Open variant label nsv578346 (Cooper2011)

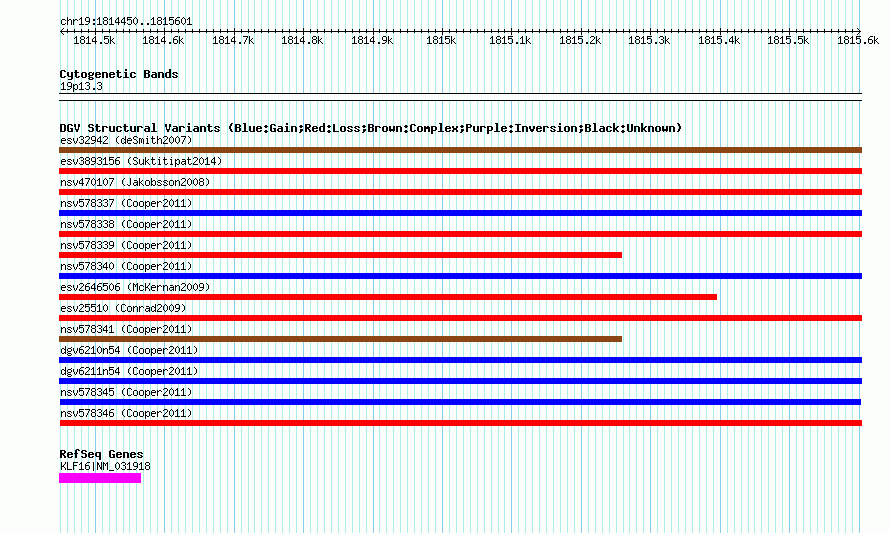126,413
